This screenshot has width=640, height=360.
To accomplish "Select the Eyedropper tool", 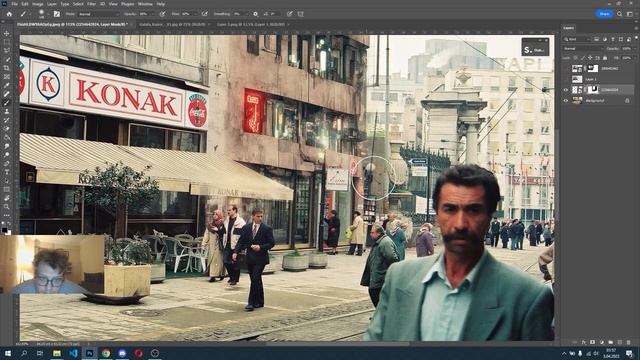I will 7,85.
